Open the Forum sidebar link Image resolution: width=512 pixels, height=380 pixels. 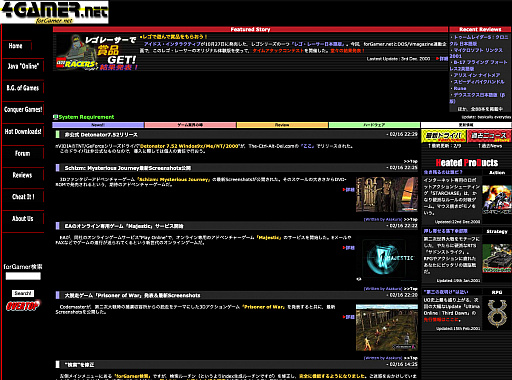tap(22, 153)
